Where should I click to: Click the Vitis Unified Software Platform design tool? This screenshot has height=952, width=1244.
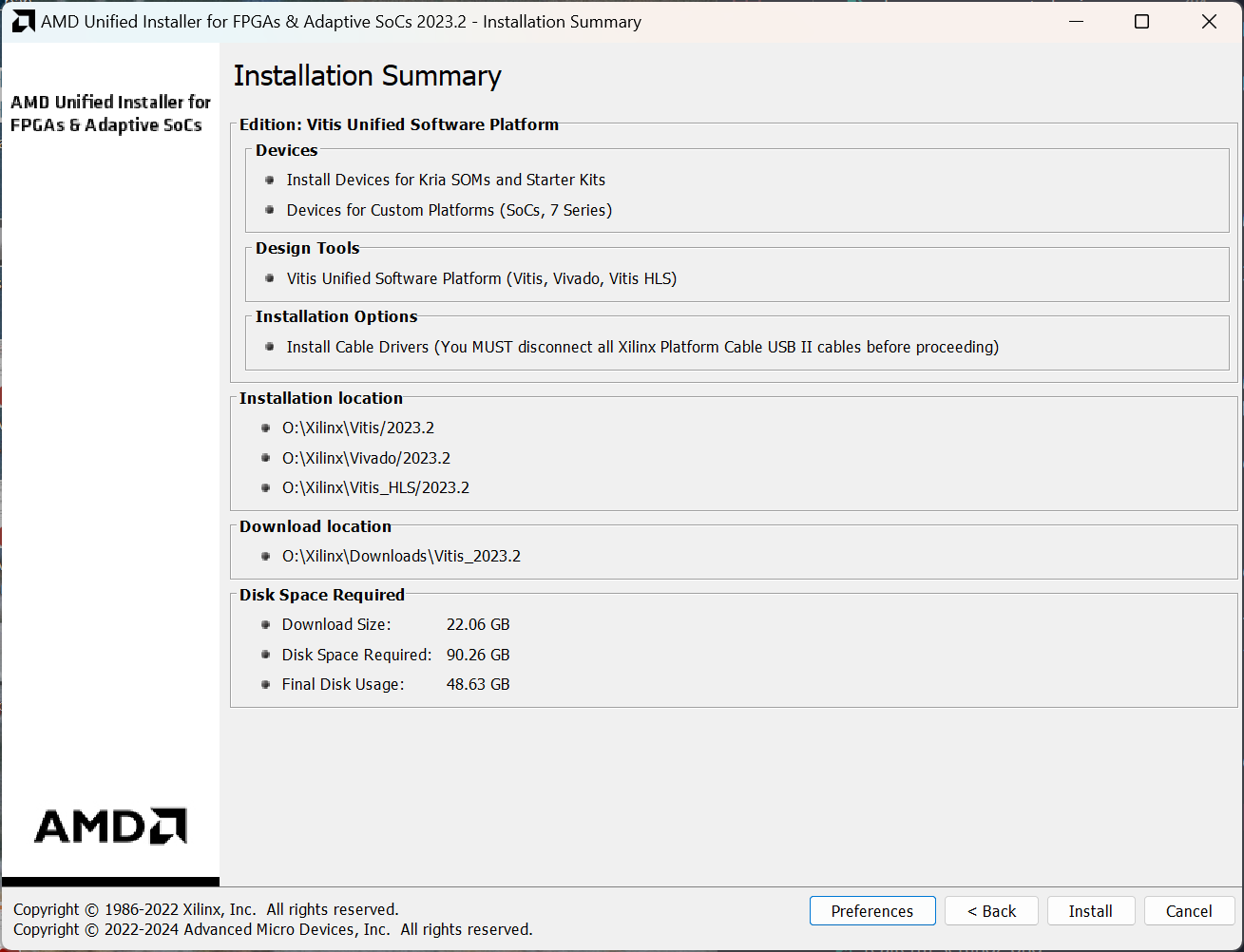pos(481,278)
